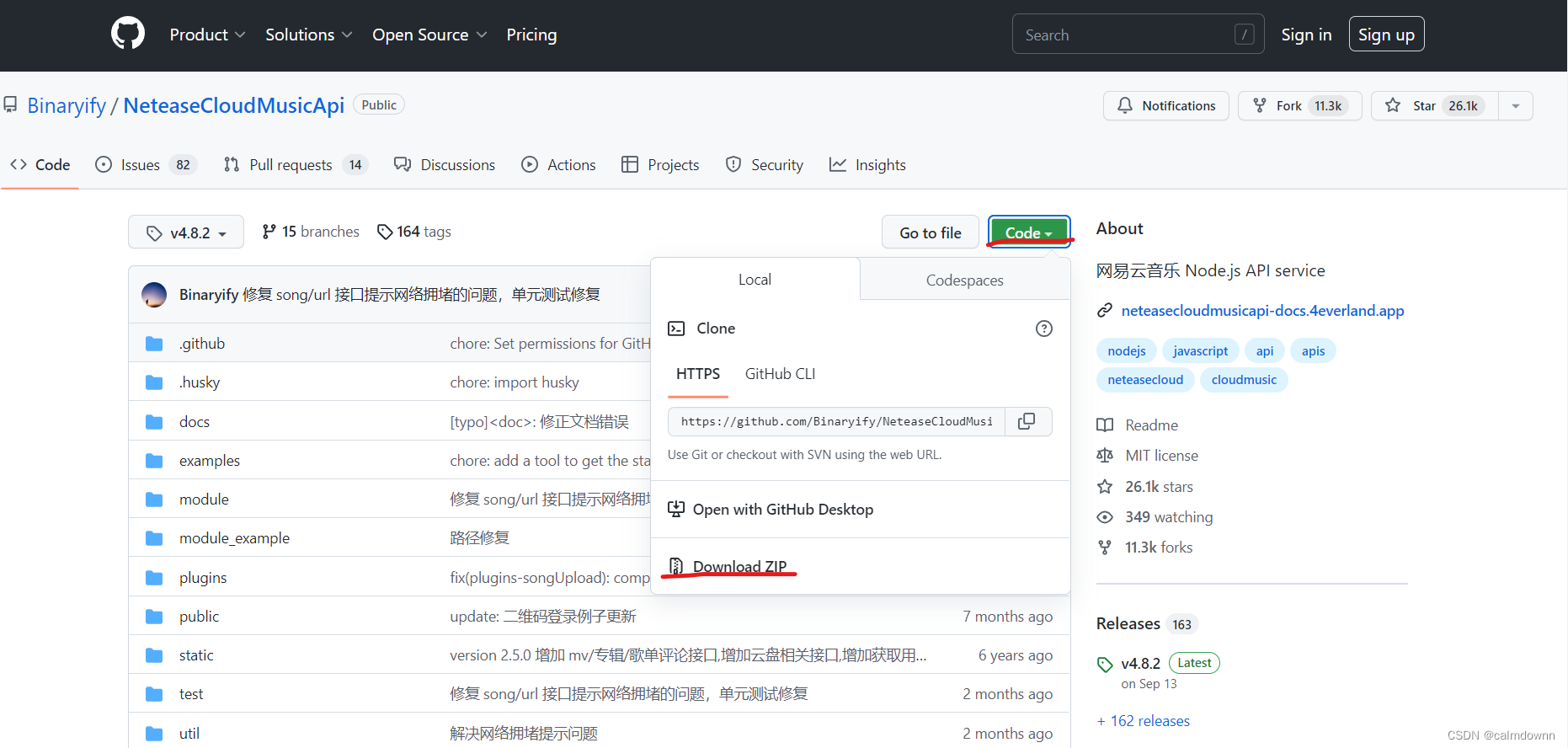Click the nodejs topic tag
Screen dimensions: 1568x748
pyautogui.click(x=1127, y=351)
